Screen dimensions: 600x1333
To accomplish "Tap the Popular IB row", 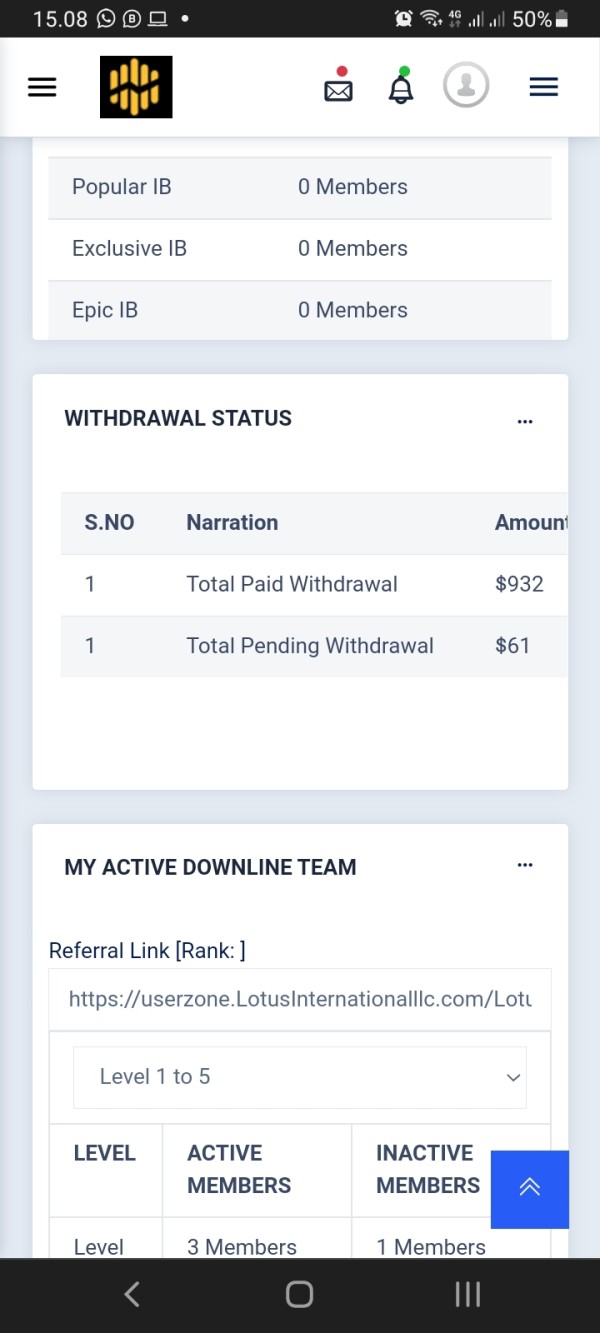I will [300, 187].
